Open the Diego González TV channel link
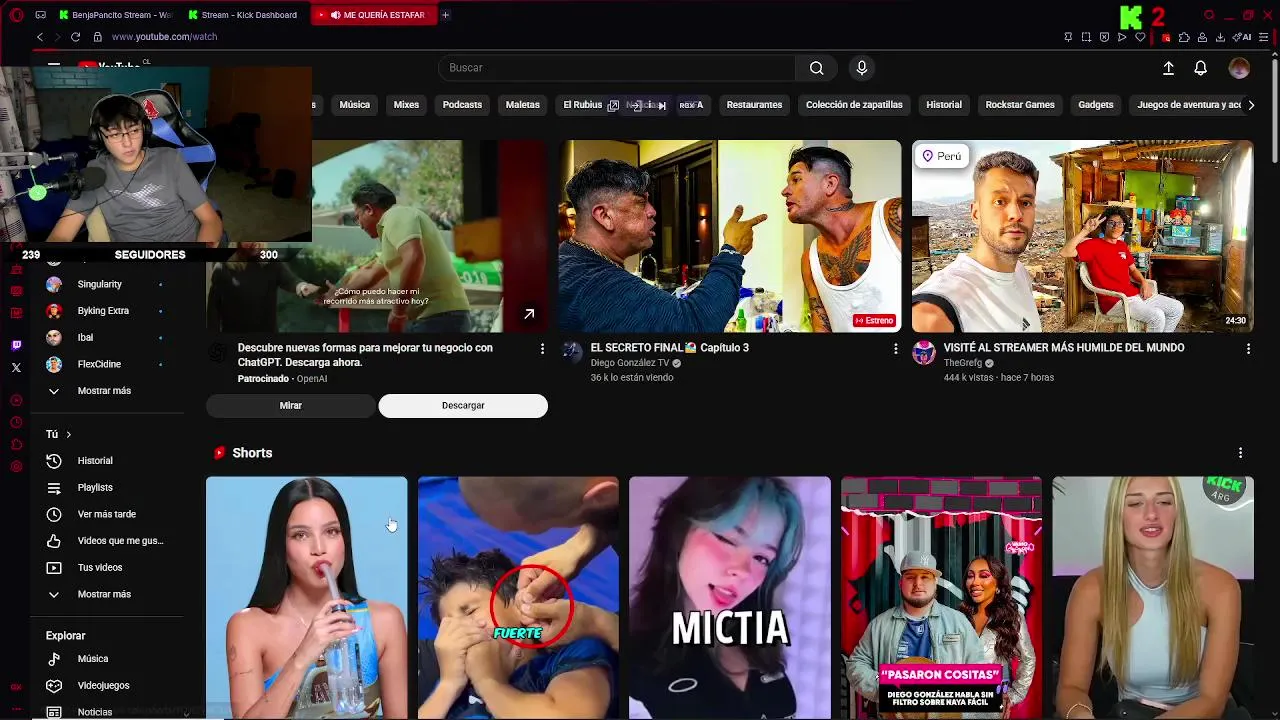The width and height of the screenshot is (1280, 720). pyautogui.click(x=630, y=363)
